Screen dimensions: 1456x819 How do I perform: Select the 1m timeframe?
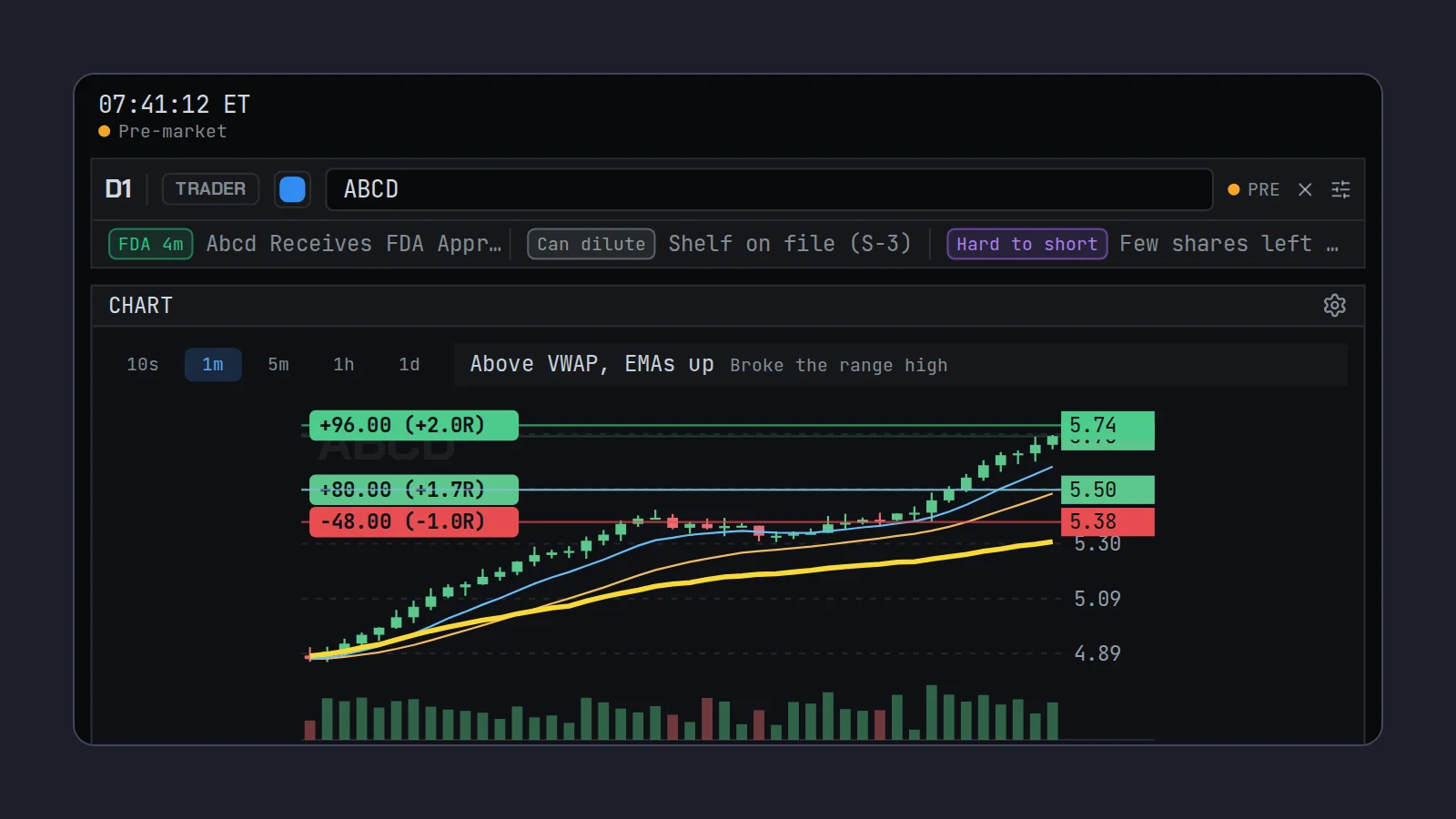coord(213,364)
